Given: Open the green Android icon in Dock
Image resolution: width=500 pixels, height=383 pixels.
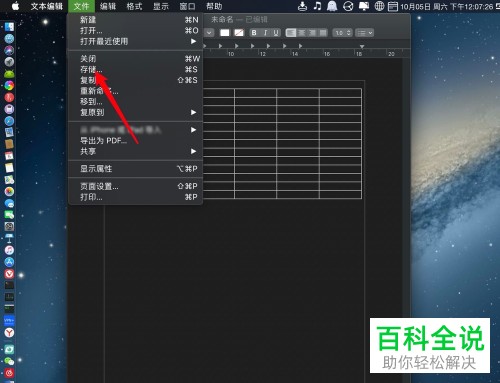Looking at the screenshot, I should tap(9, 73).
